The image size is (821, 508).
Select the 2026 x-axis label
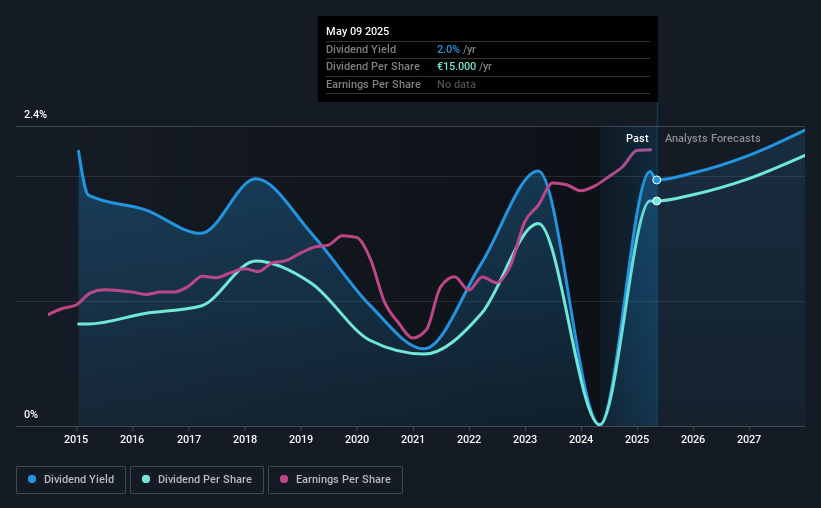pos(693,439)
